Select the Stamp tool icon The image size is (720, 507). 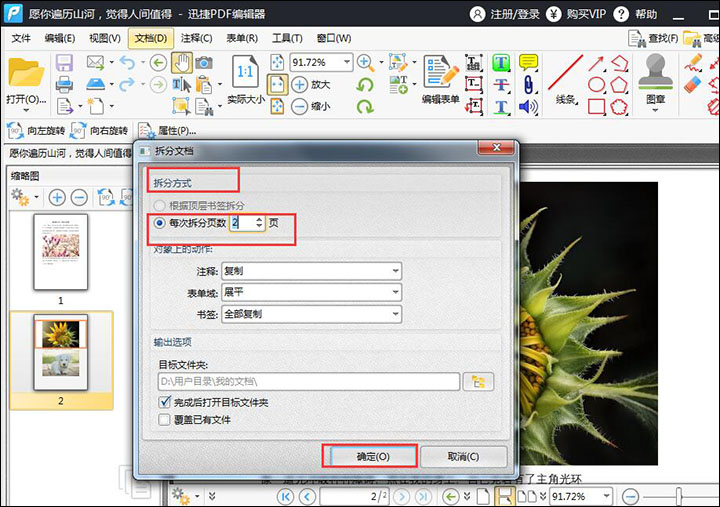tap(656, 74)
